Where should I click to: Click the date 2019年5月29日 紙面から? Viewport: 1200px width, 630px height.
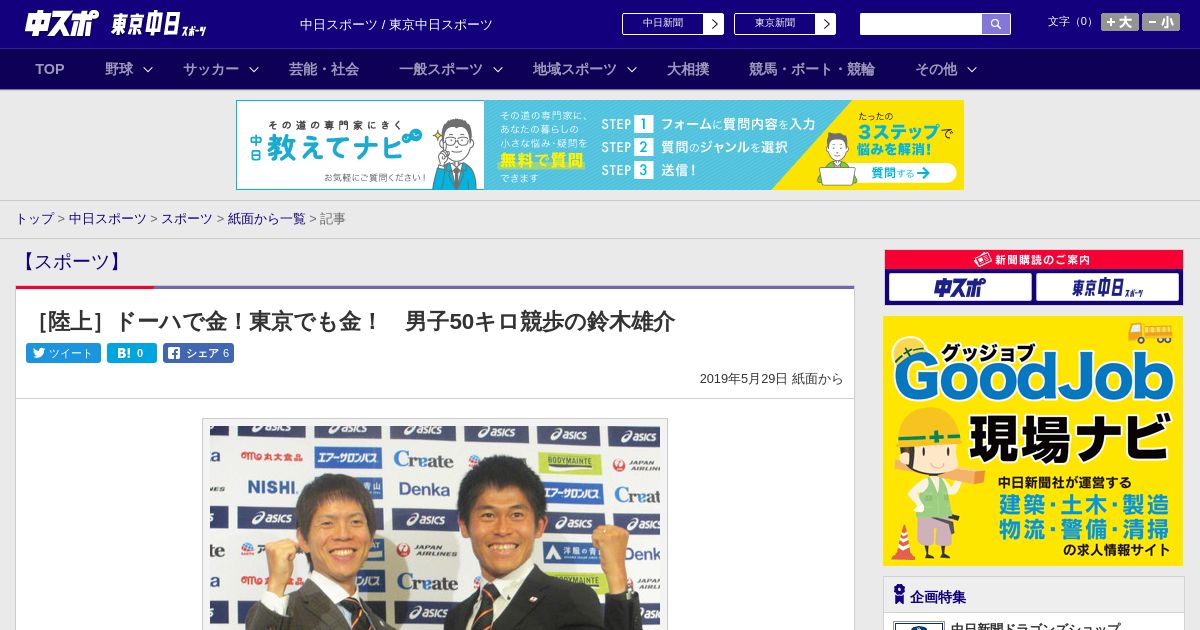click(771, 379)
